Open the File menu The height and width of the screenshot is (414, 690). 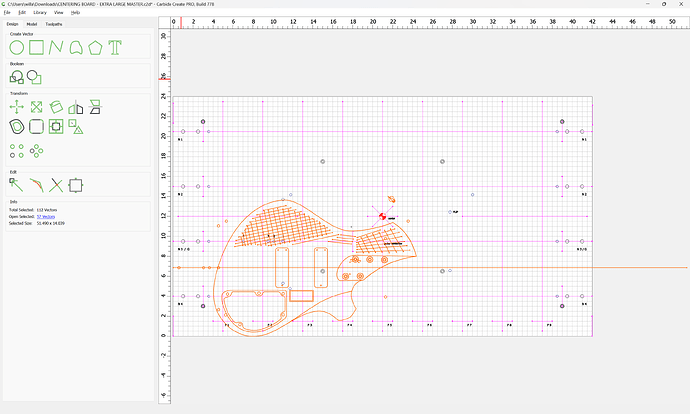7,12
